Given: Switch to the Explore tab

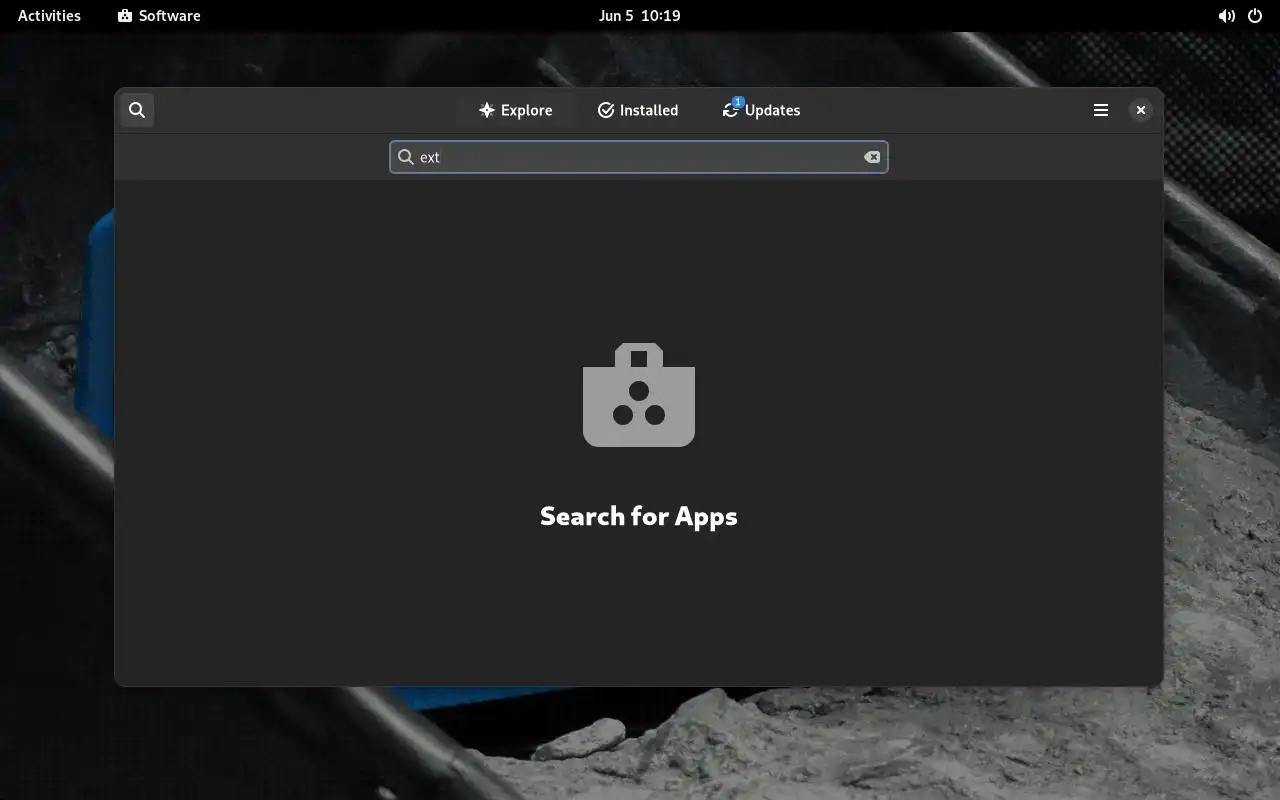Looking at the screenshot, I should pos(515,110).
